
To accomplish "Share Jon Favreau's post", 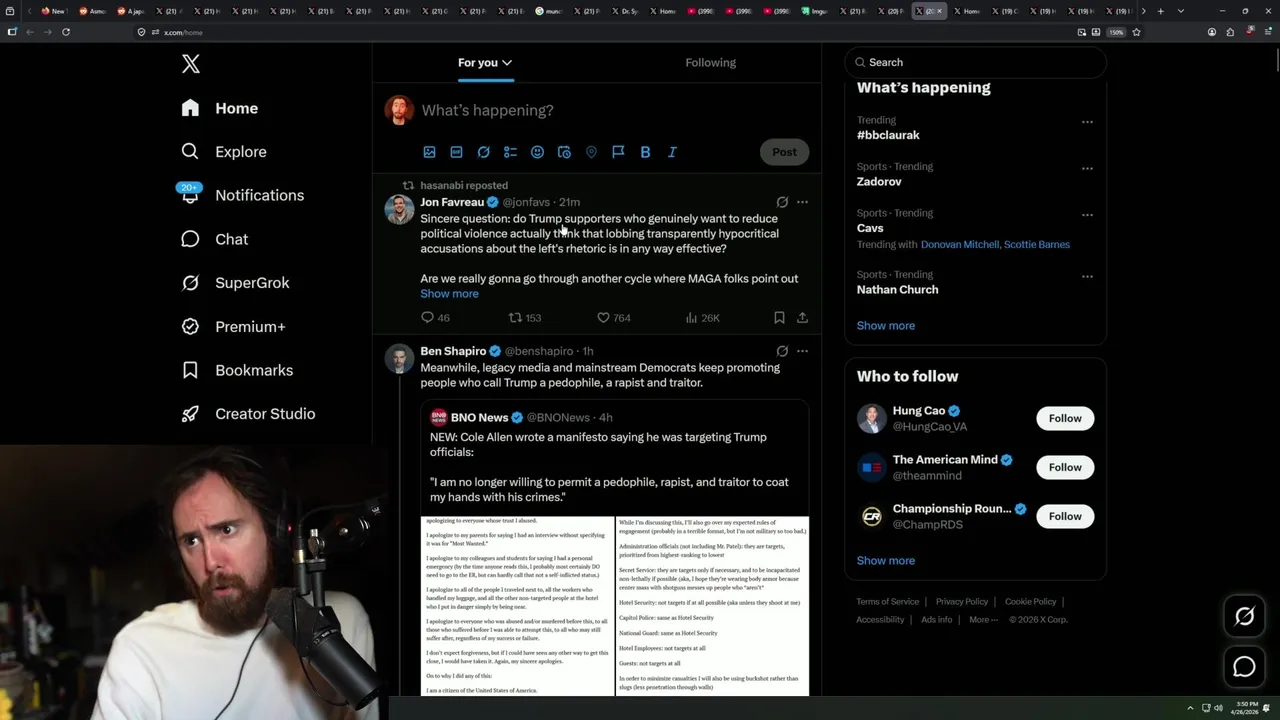I will 802,318.
